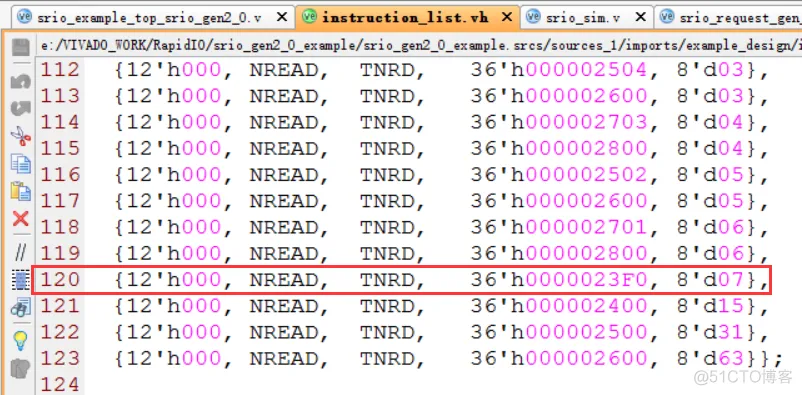Screen dimensions: 802x395
Task: Click the Redo arrow icon
Action: [x=20, y=108]
